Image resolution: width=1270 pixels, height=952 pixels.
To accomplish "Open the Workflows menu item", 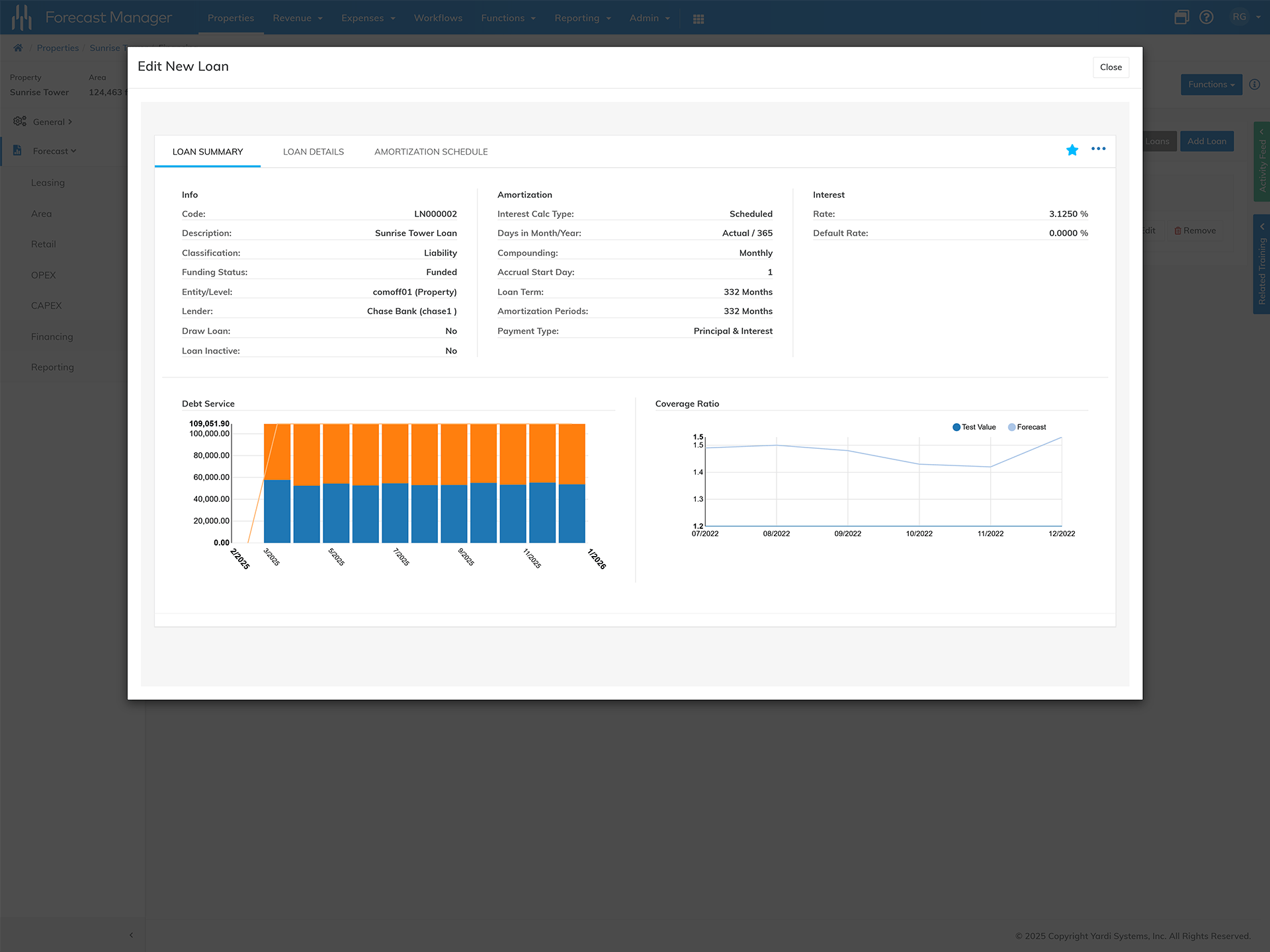I will pos(438,18).
